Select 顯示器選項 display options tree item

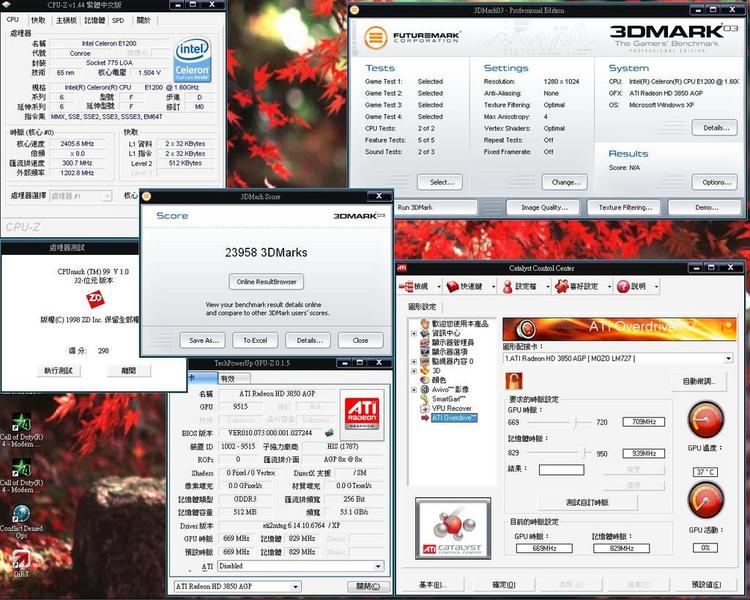(x=450, y=352)
